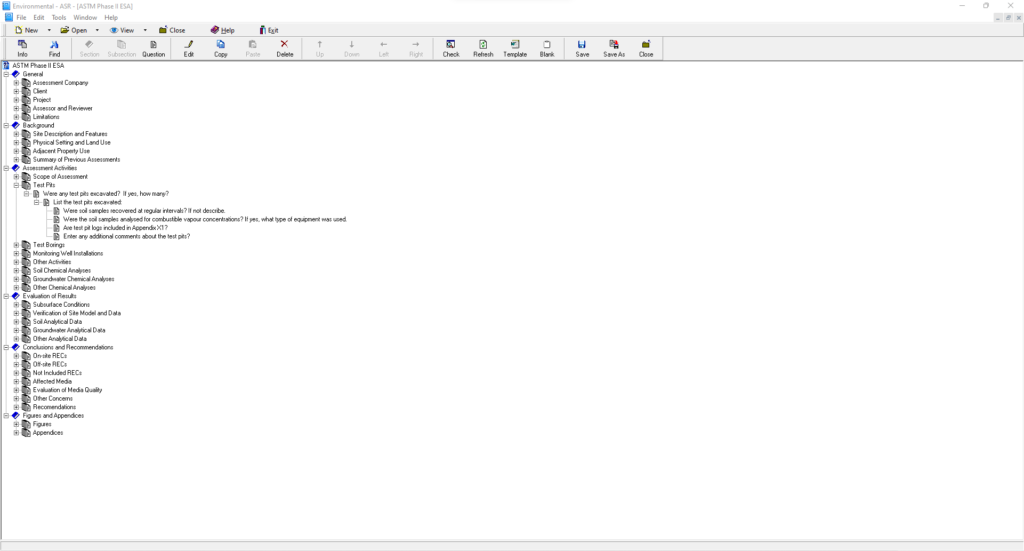Open the Window menu

coord(85,17)
